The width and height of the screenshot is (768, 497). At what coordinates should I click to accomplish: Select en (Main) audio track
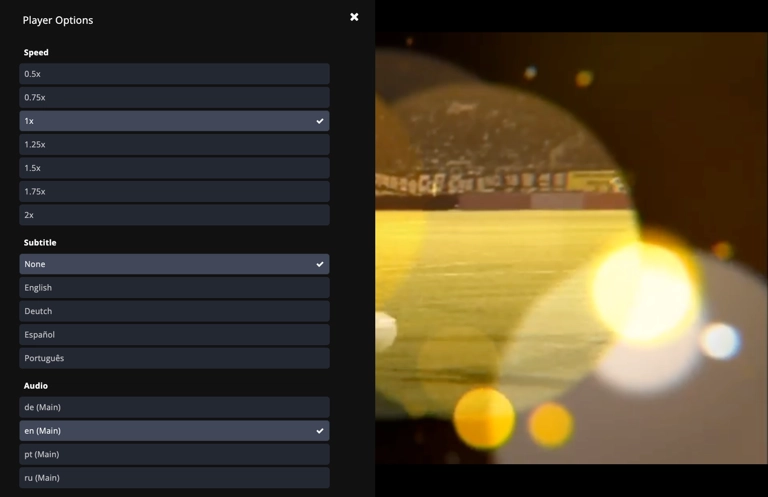(x=174, y=430)
